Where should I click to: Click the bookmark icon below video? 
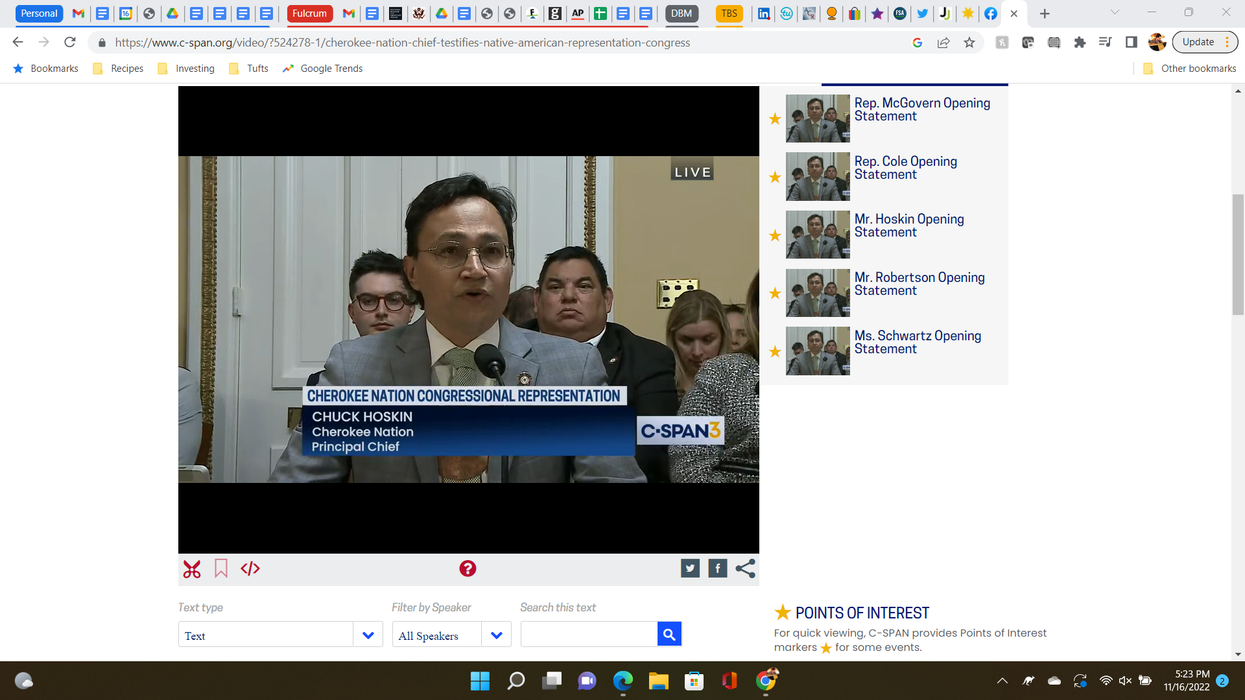(x=221, y=568)
